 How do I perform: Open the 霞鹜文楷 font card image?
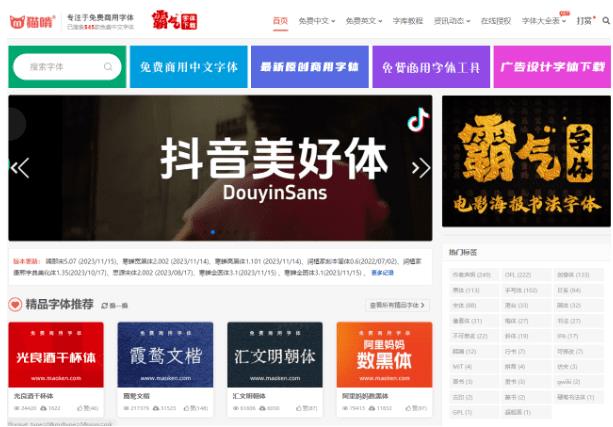165,355
